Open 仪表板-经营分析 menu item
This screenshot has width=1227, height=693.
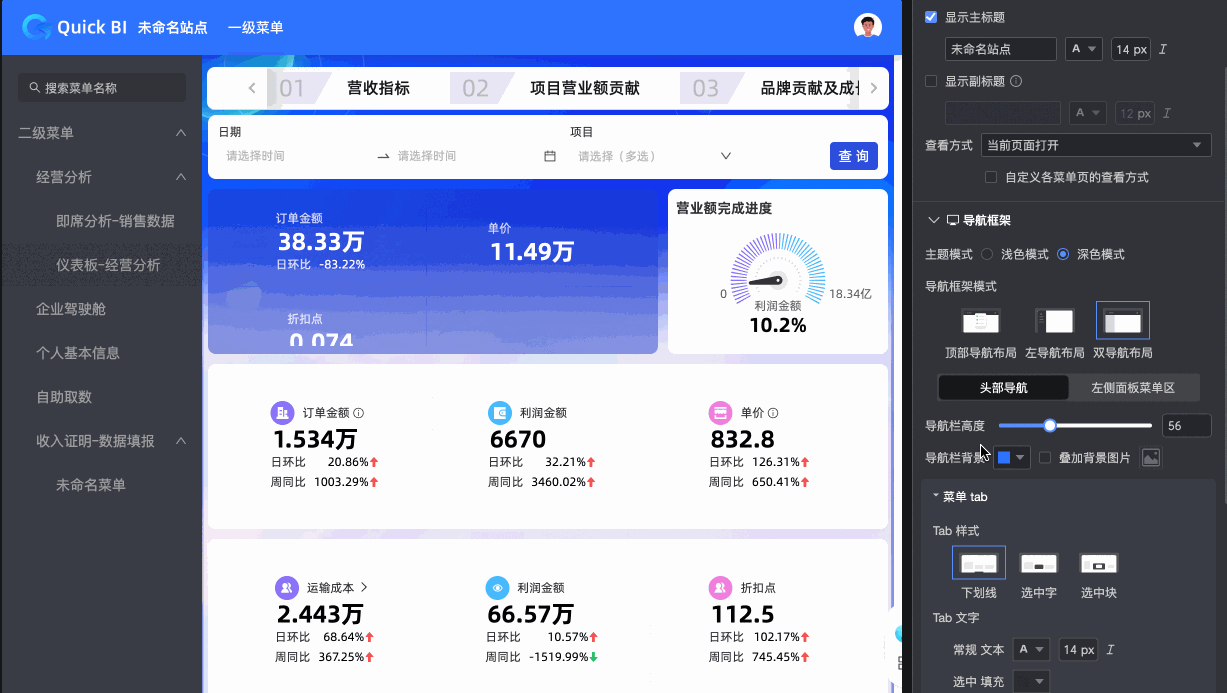[x=108, y=265]
